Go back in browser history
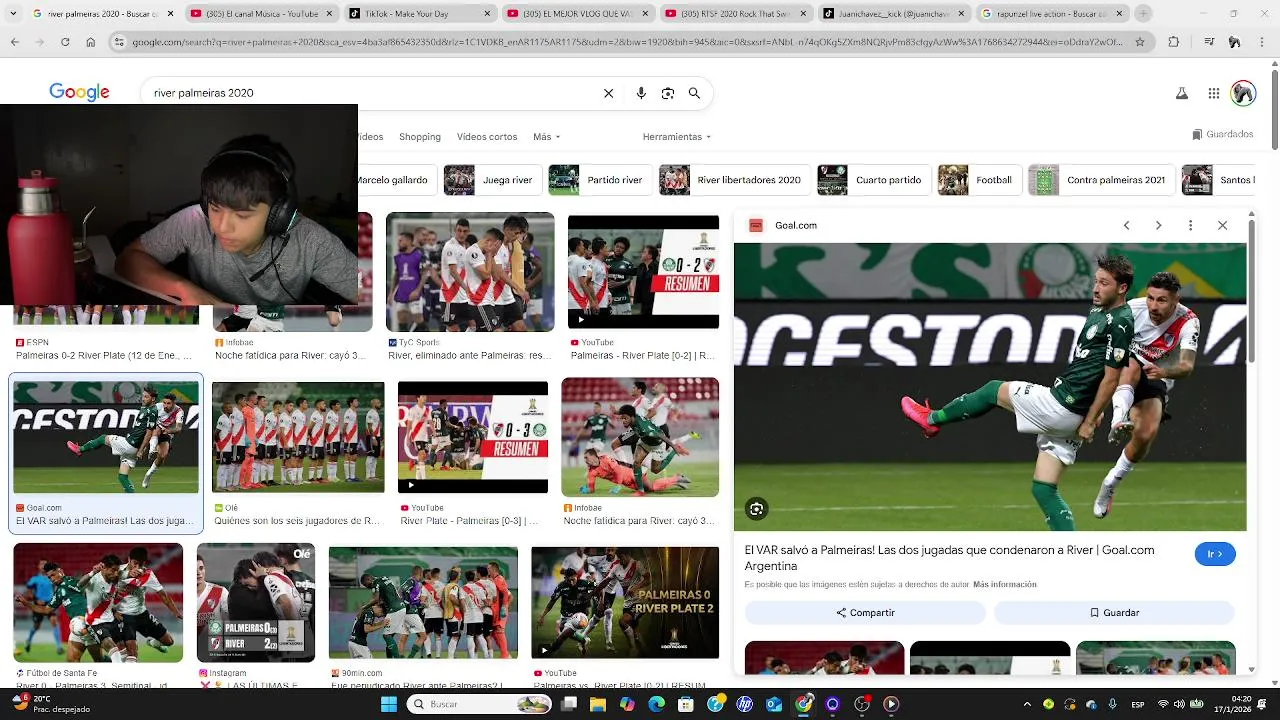The image size is (1280, 720). 15,42
